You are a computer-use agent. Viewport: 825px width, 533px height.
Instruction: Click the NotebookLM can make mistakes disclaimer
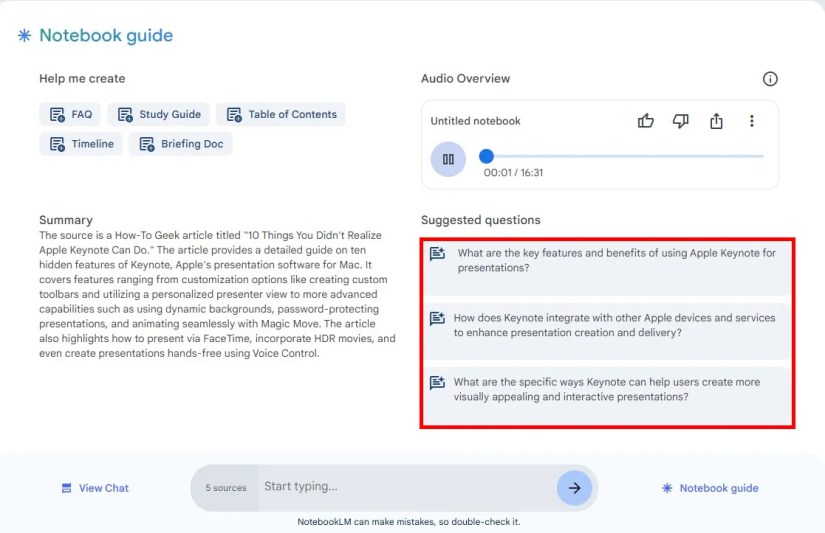[408, 522]
